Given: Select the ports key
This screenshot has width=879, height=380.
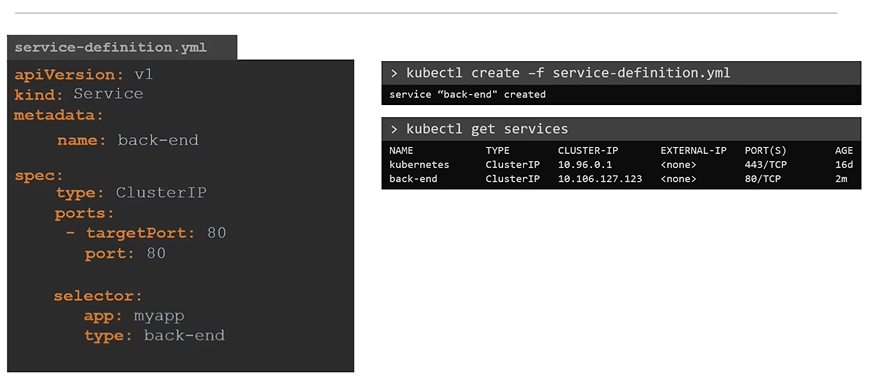Looking at the screenshot, I should click(84, 214).
